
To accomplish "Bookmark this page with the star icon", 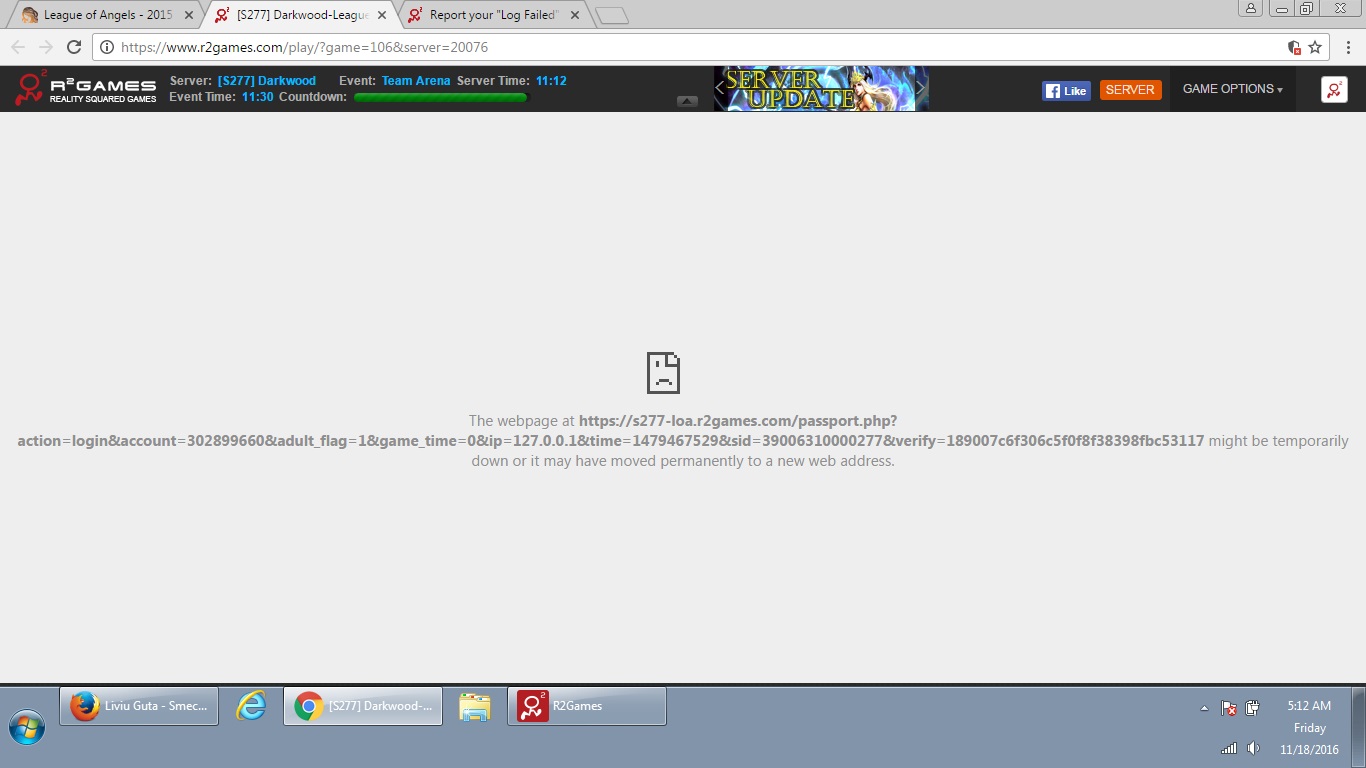I will (x=1315, y=47).
